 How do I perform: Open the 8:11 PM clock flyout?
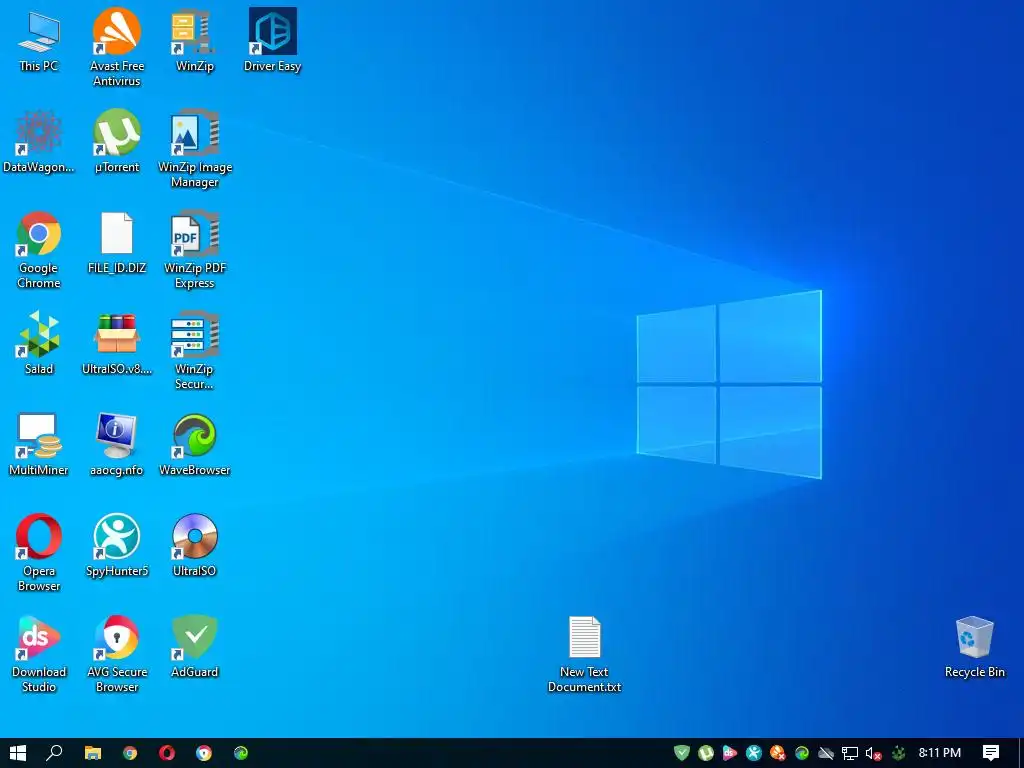click(940, 753)
